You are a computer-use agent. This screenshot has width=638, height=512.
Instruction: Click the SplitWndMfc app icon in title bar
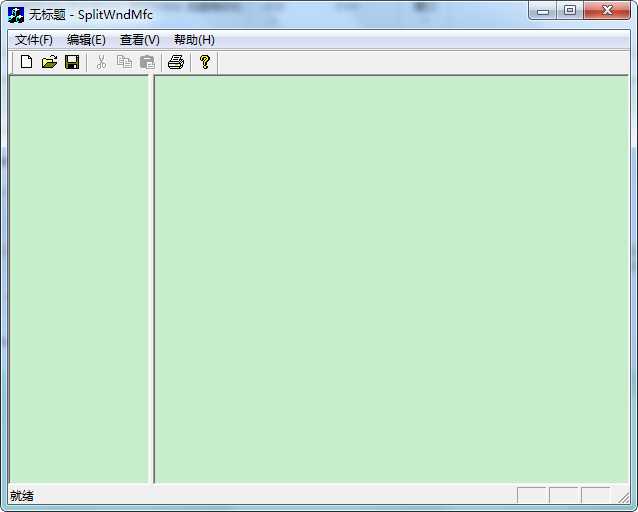[16, 15]
